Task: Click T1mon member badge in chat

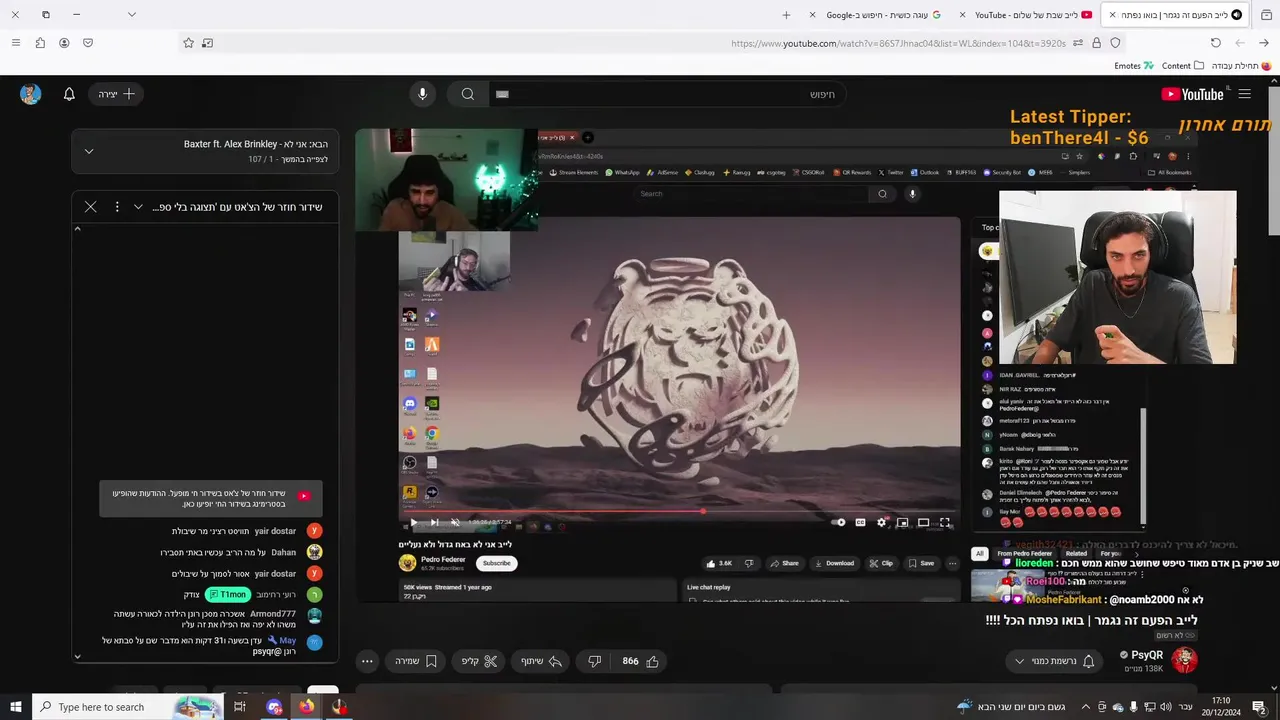Action: [x=227, y=594]
